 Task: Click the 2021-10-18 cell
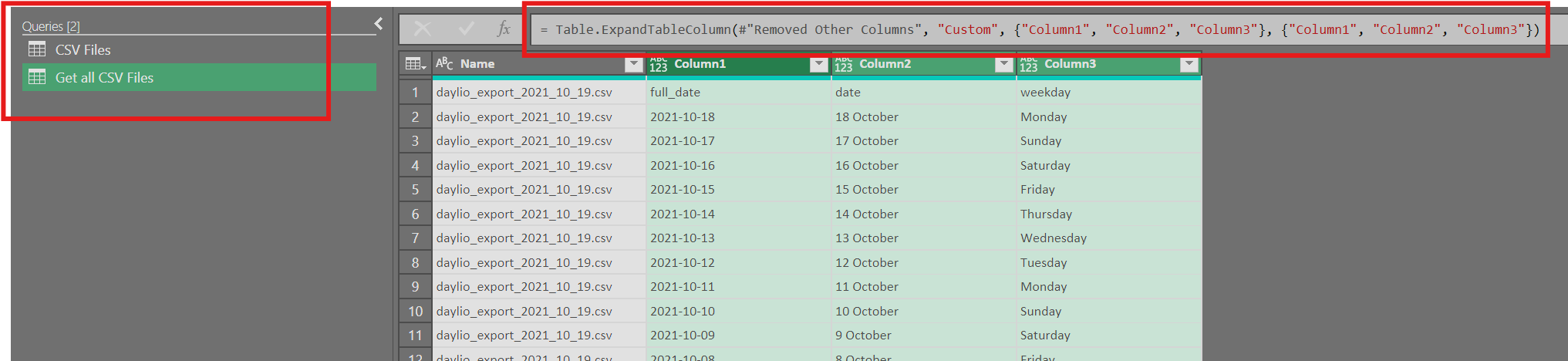739,117
